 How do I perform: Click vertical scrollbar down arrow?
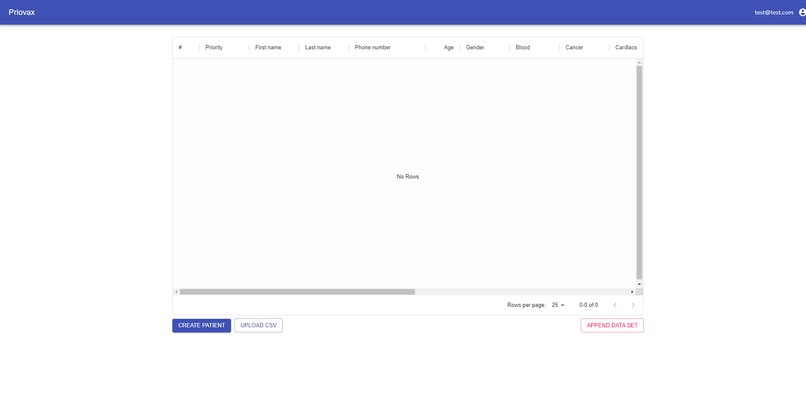[639, 284]
